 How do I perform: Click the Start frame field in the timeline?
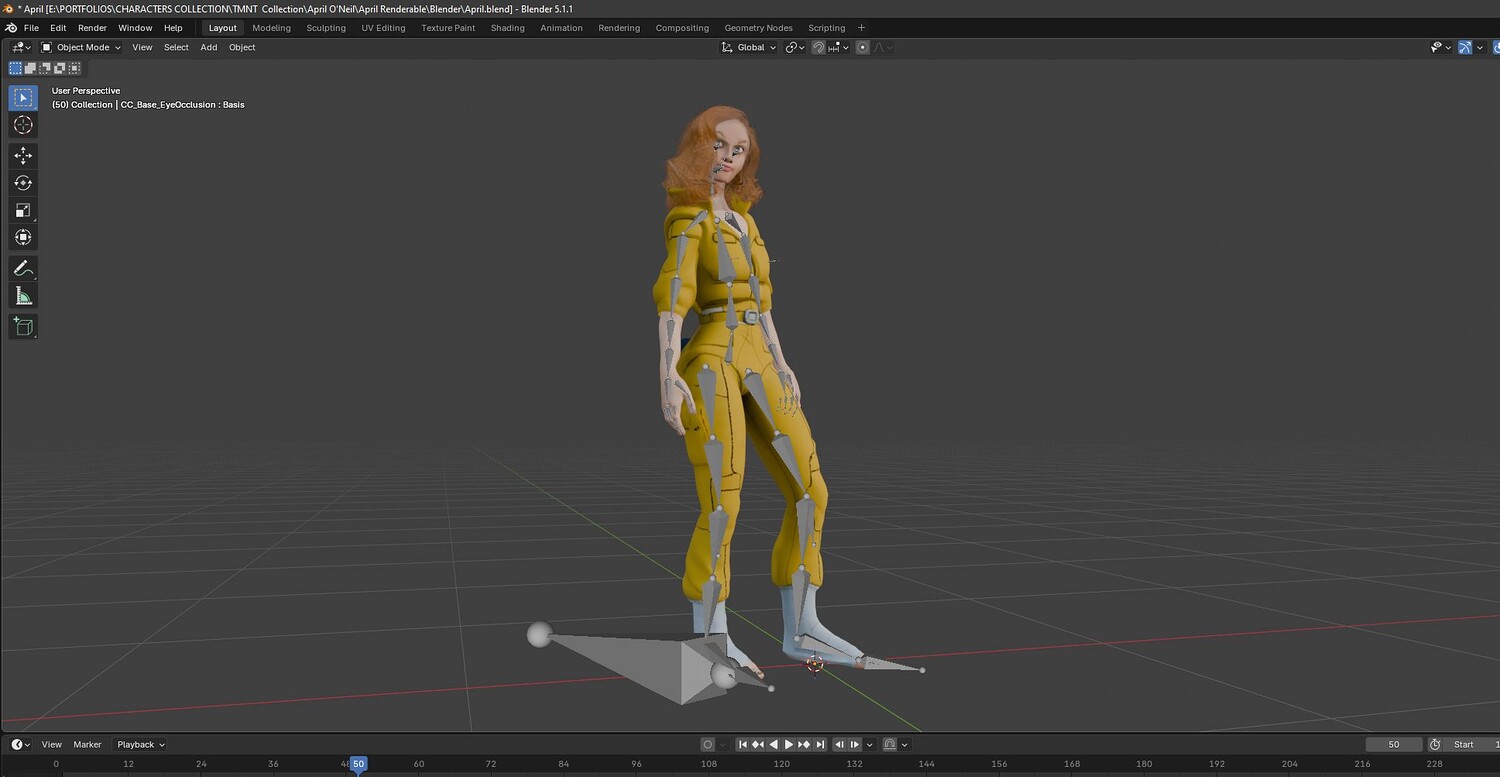(x=1472, y=745)
